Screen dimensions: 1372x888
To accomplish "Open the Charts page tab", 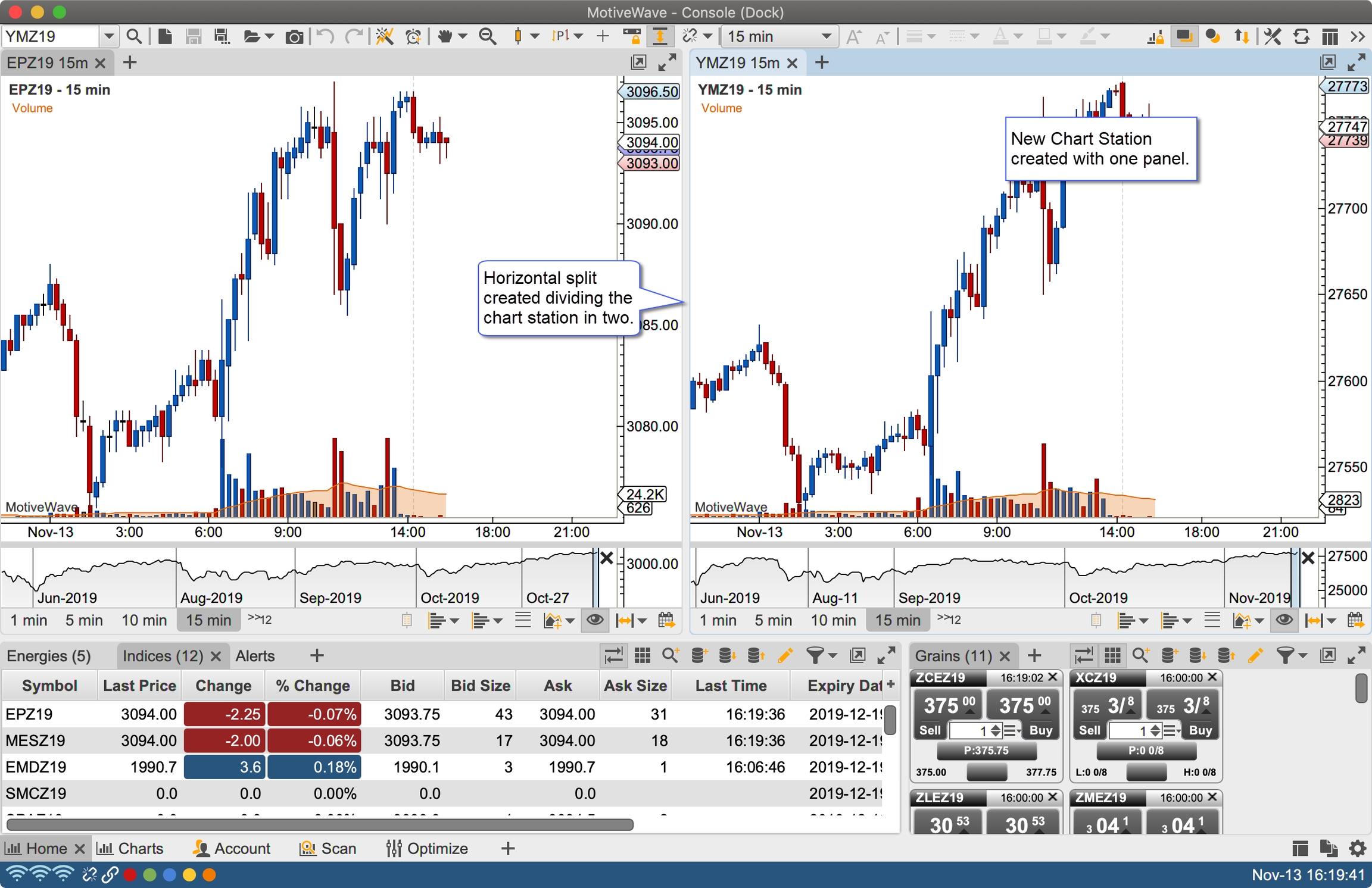I will pyautogui.click(x=130, y=849).
